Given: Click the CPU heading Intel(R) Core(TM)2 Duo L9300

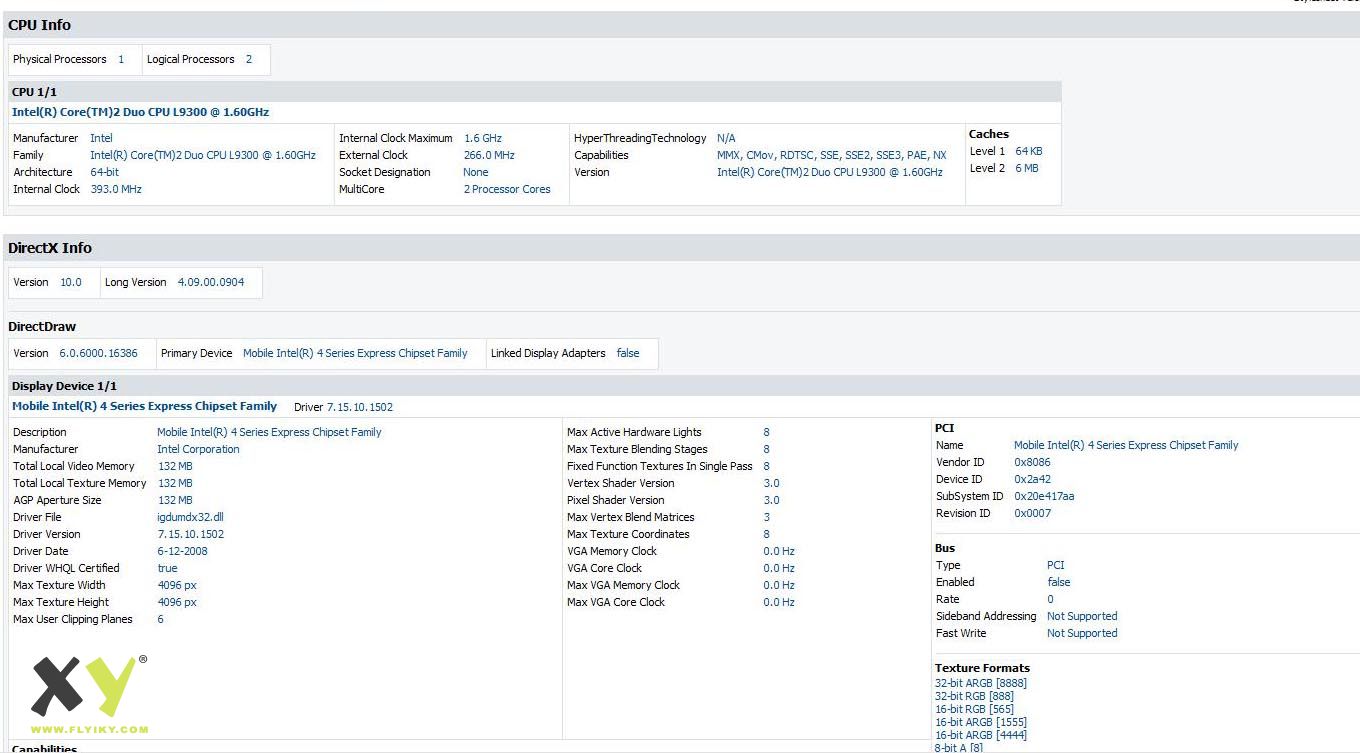Looking at the screenshot, I should [140, 112].
